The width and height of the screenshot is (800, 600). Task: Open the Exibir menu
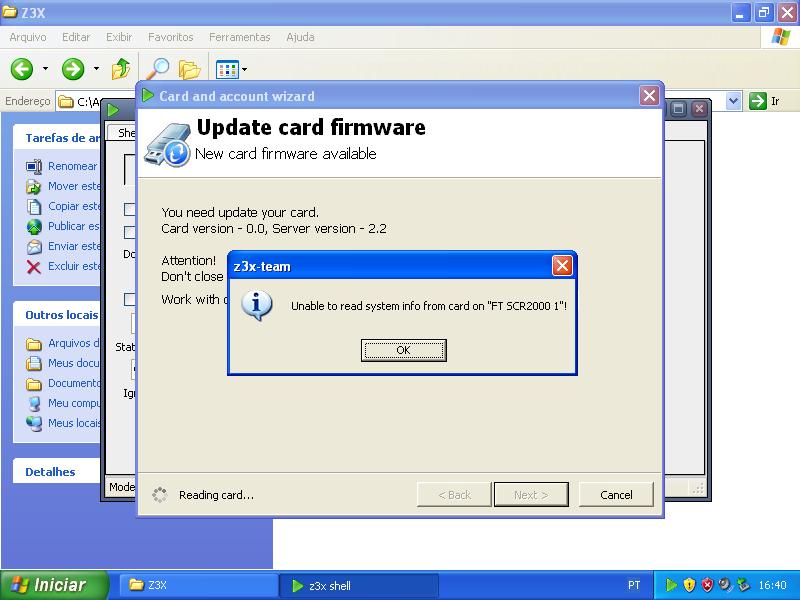pyautogui.click(x=119, y=37)
